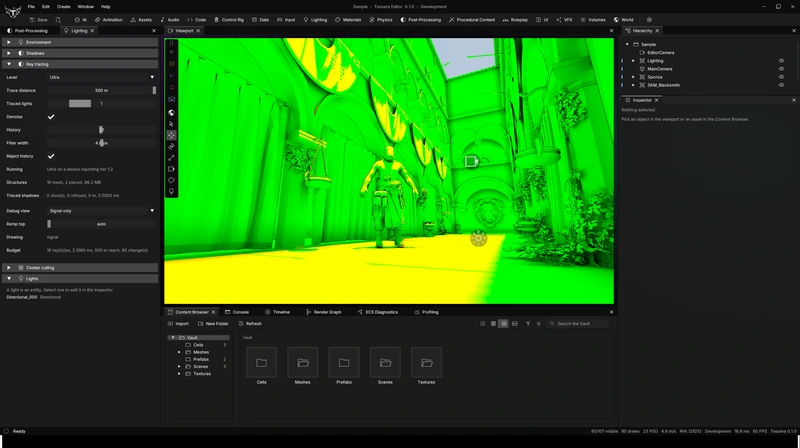Collapse the Sample node in Hierarchy
The width and height of the screenshot is (800, 448).
(627, 44)
